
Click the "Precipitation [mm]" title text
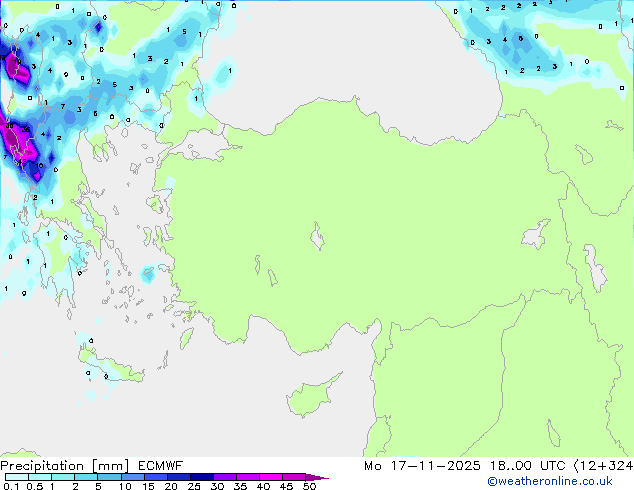(x=65, y=466)
